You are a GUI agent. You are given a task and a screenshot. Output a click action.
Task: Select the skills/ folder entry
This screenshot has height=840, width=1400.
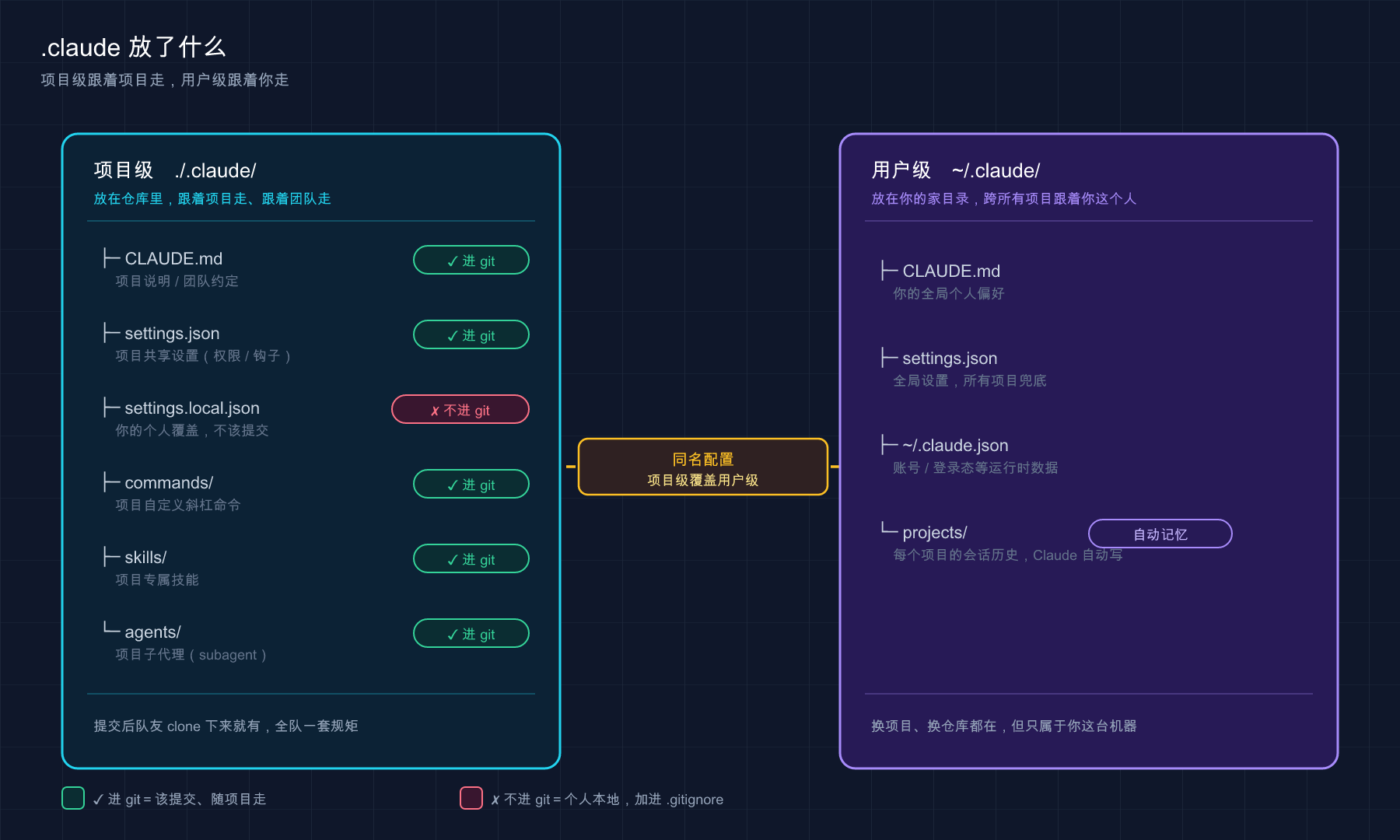click(x=145, y=558)
